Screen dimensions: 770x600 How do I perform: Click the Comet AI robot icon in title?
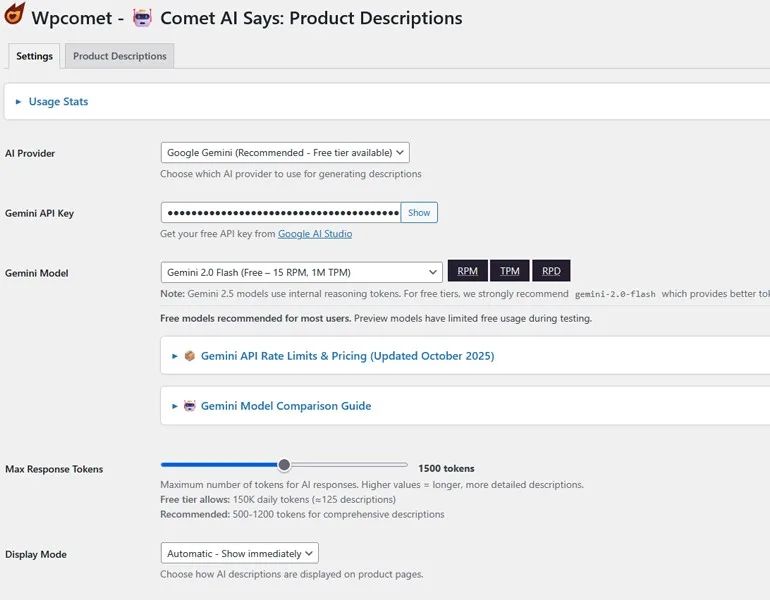point(141,18)
